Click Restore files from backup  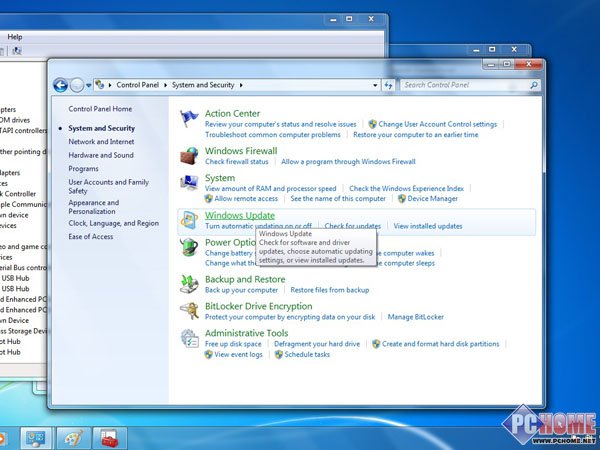[x=330, y=290]
